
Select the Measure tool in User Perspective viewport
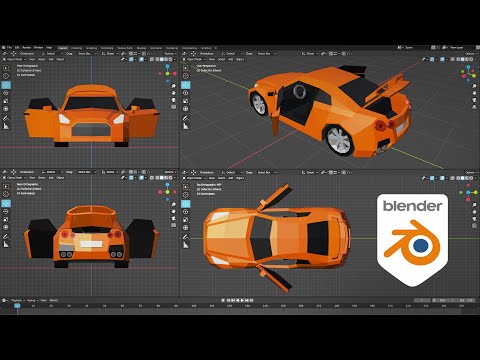pyautogui.click(x=186, y=126)
